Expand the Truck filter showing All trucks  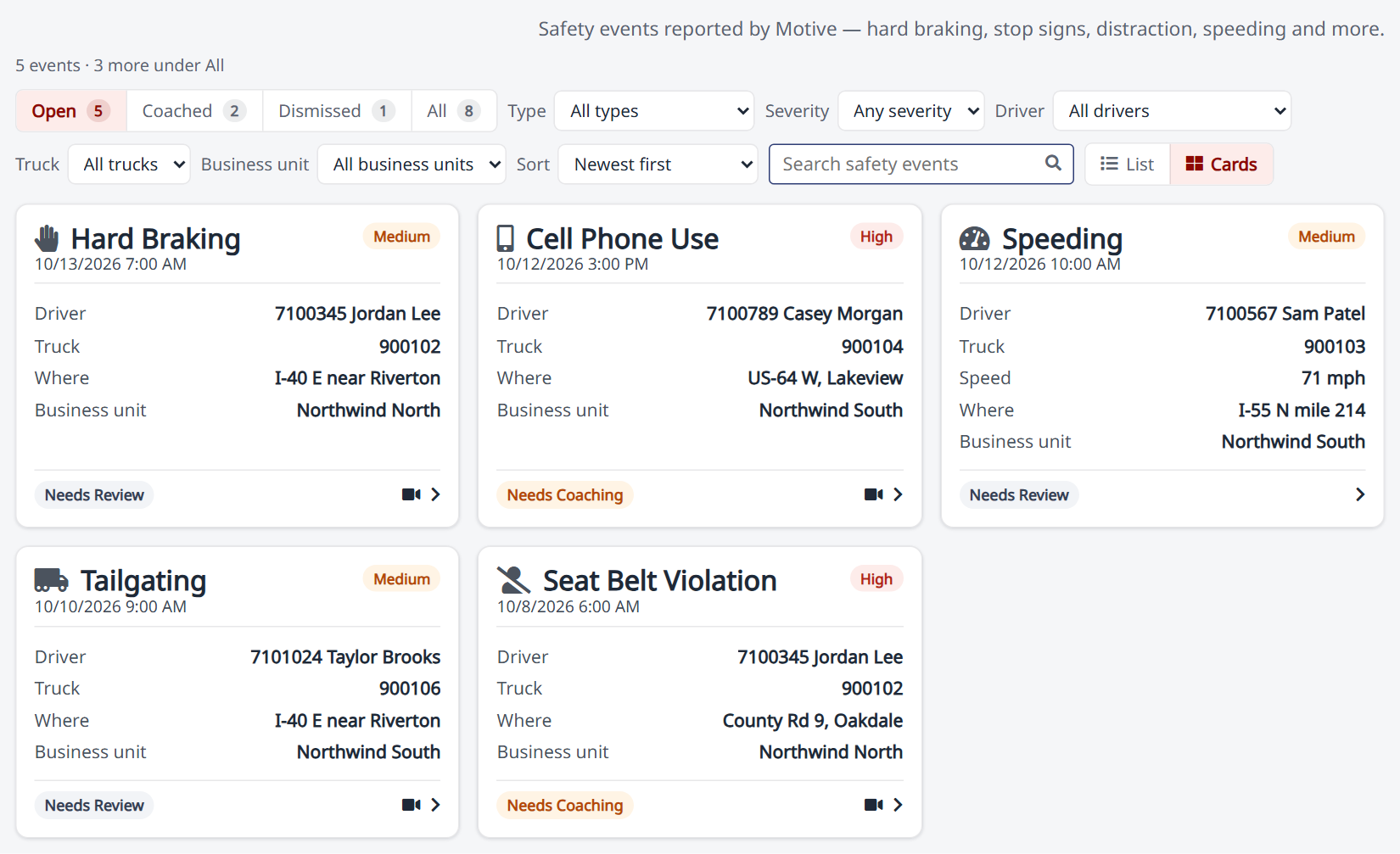coord(129,165)
